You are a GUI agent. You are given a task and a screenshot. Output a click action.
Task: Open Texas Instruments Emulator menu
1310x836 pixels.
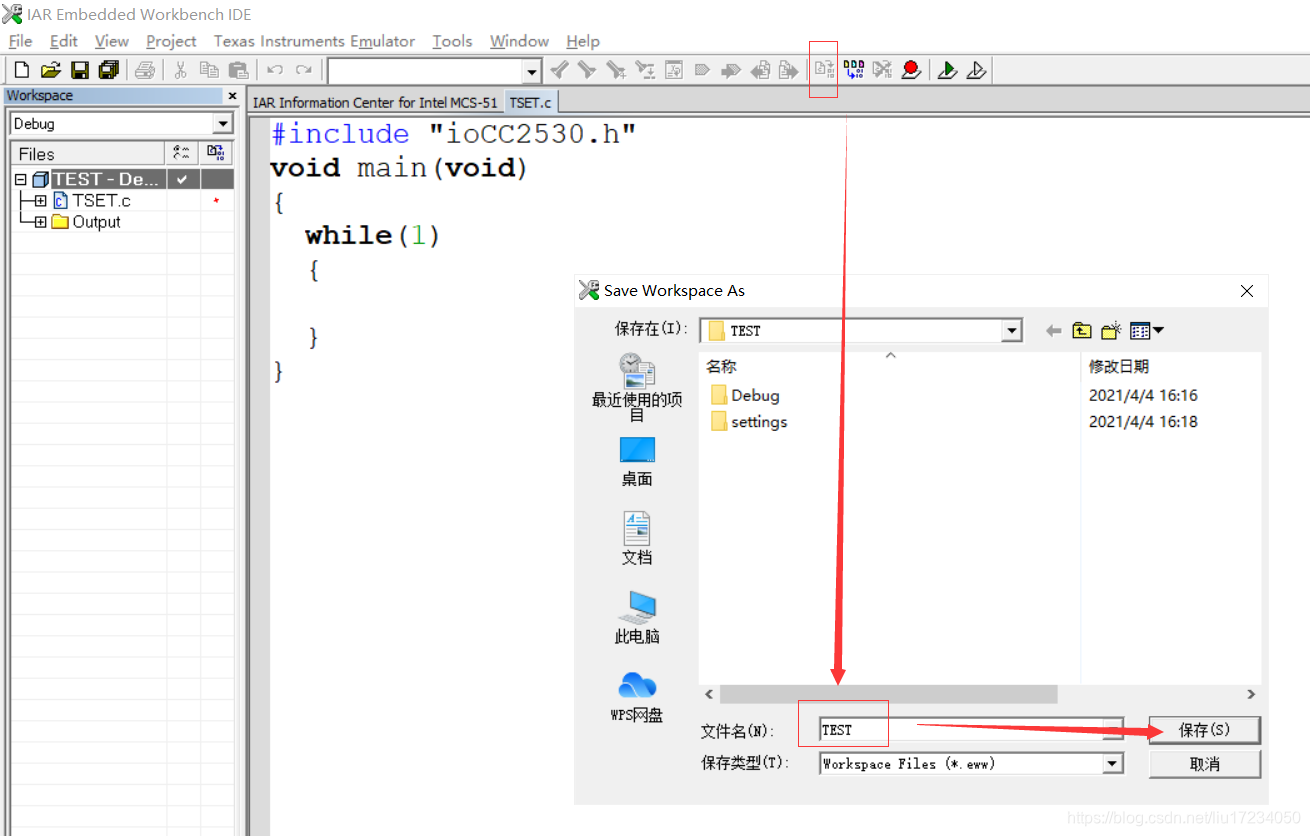coord(314,41)
